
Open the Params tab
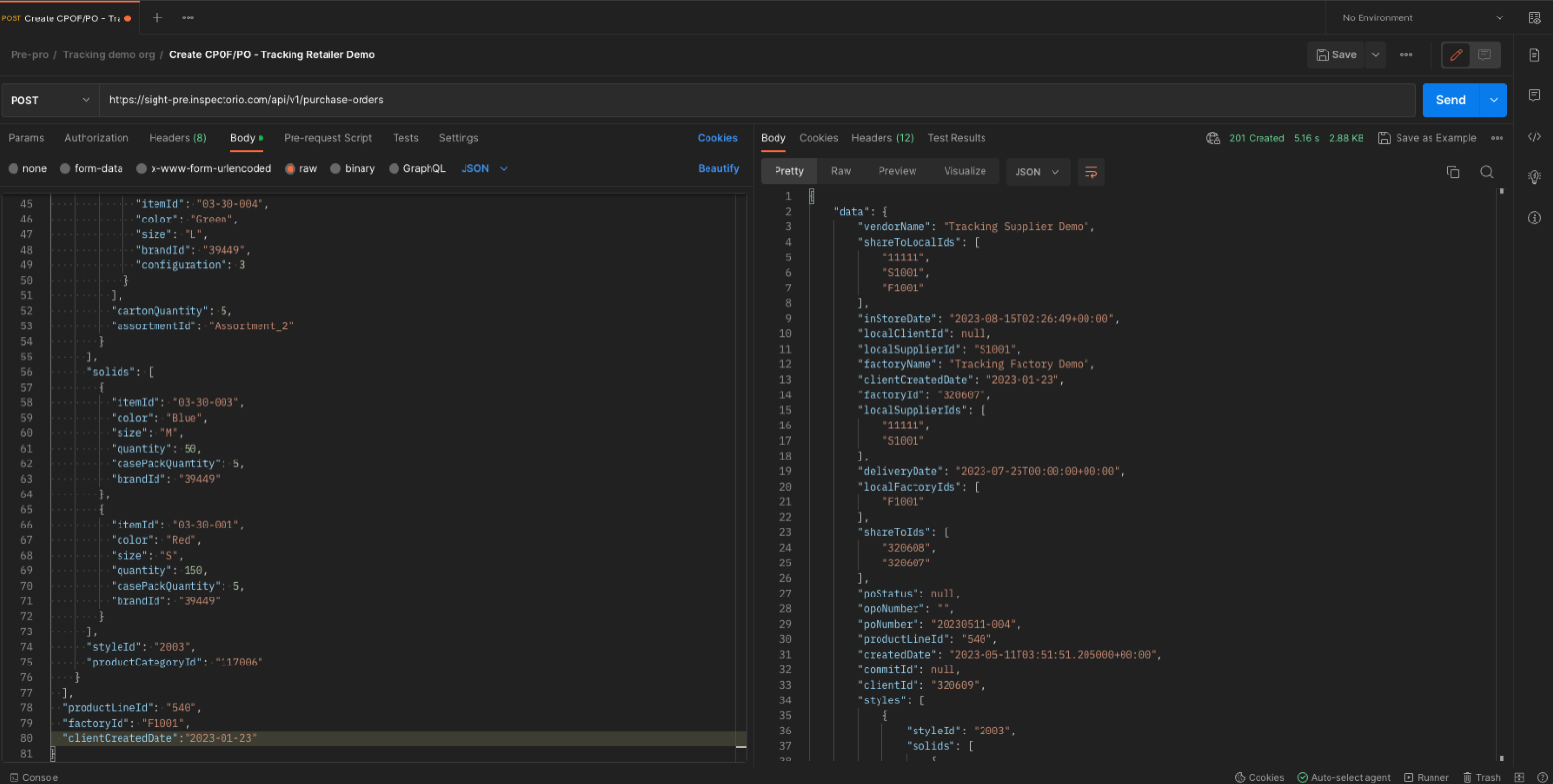point(26,138)
